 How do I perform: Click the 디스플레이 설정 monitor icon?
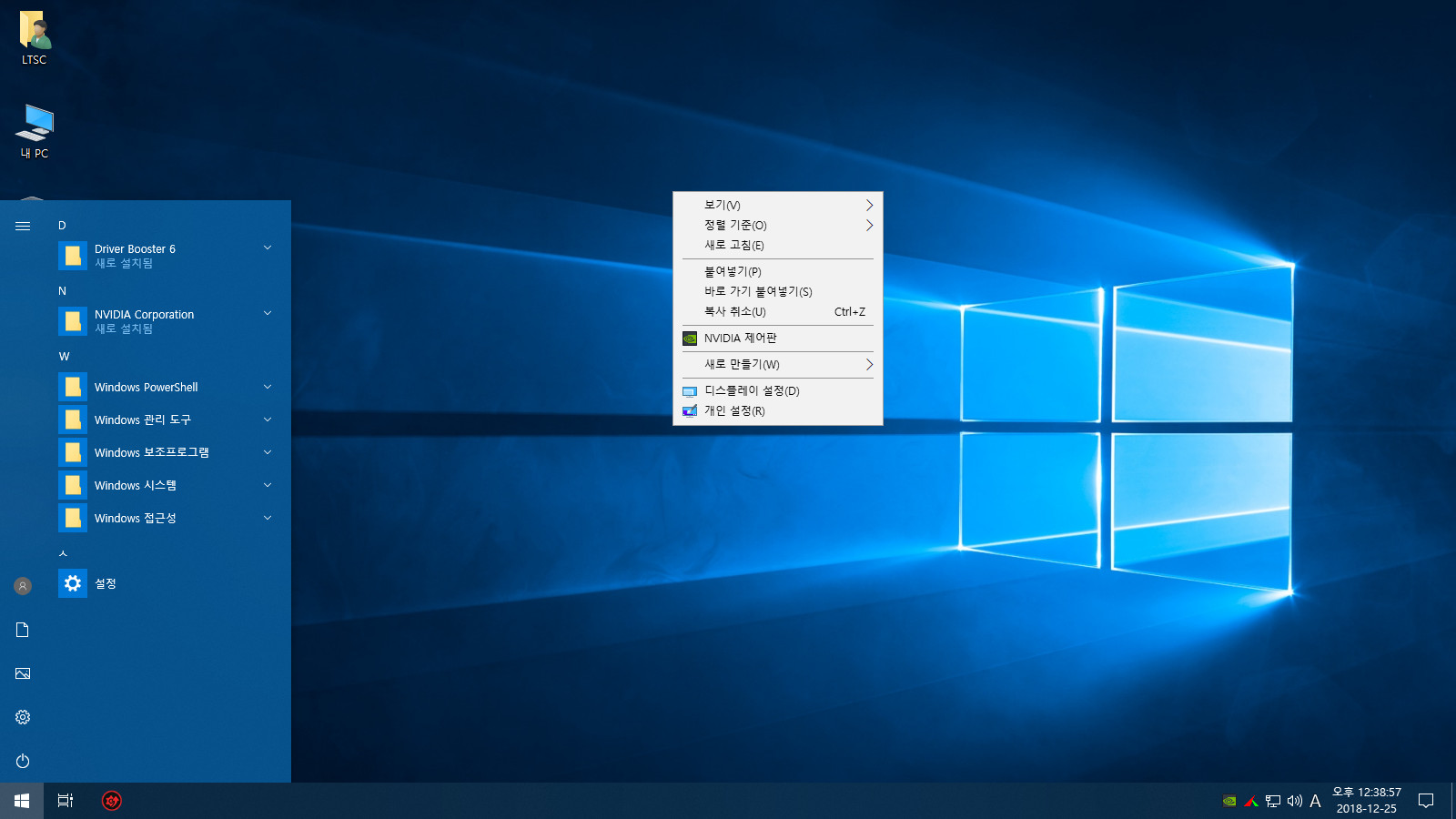pyautogui.click(x=690, y=391)
